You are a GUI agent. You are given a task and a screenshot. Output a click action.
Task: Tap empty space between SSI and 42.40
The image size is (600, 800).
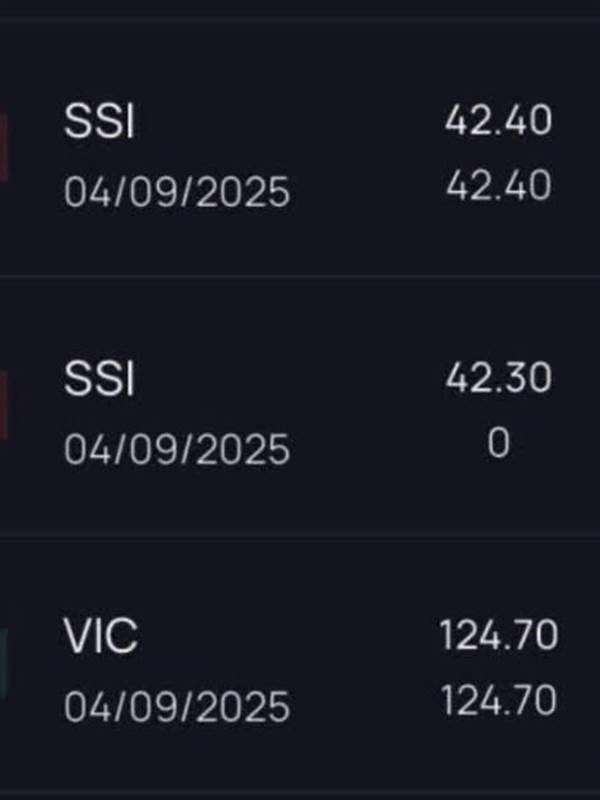[x=290, y=124]
